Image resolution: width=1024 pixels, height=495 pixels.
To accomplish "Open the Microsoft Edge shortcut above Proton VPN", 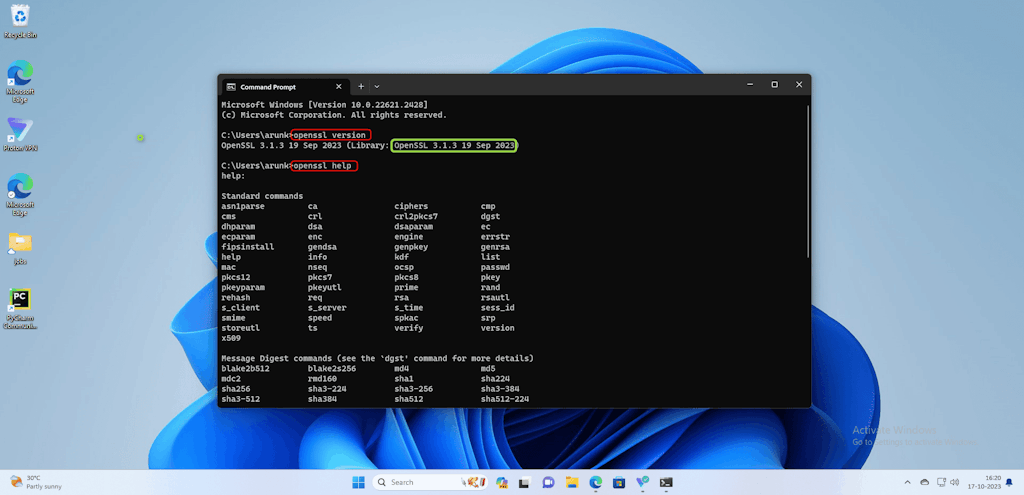I will click(20, 81).
